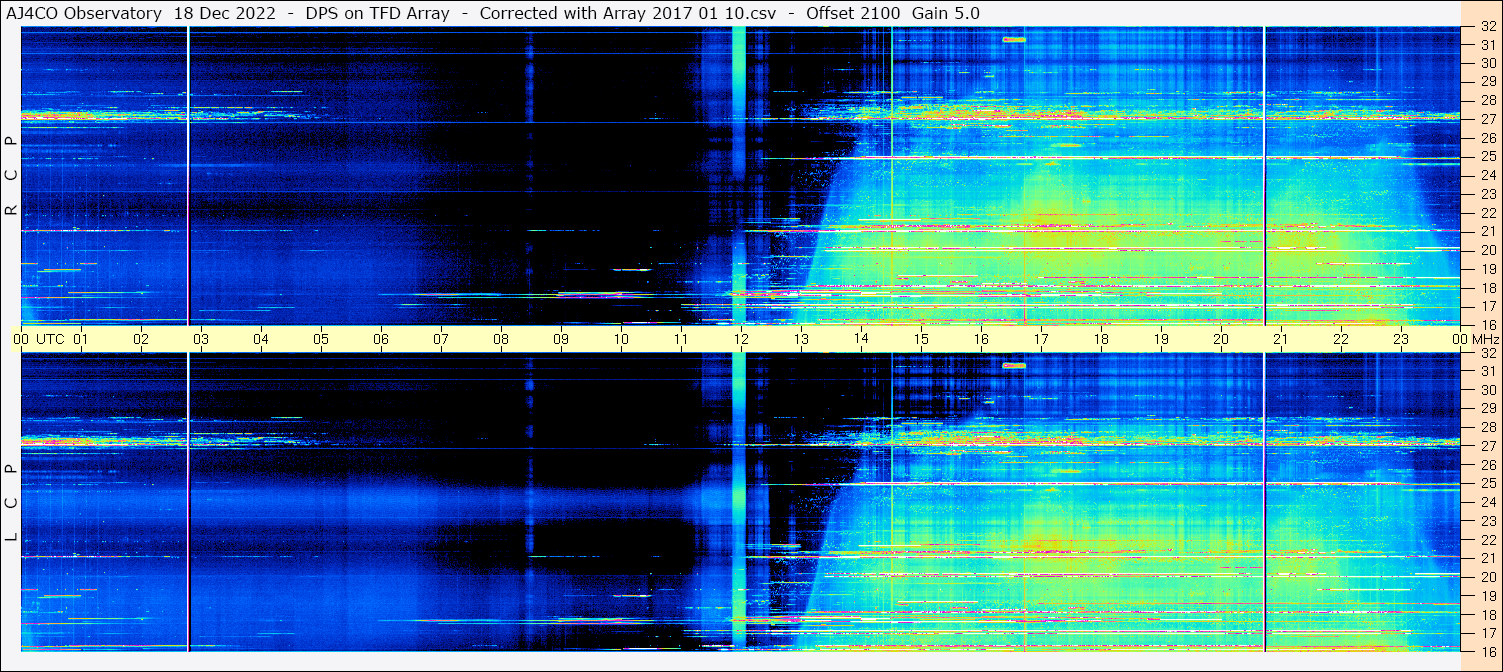The width and height of the screenshot is (1503, 672).
Task: Click the 'RCP' upper panel label
Action: pos(10,176)
